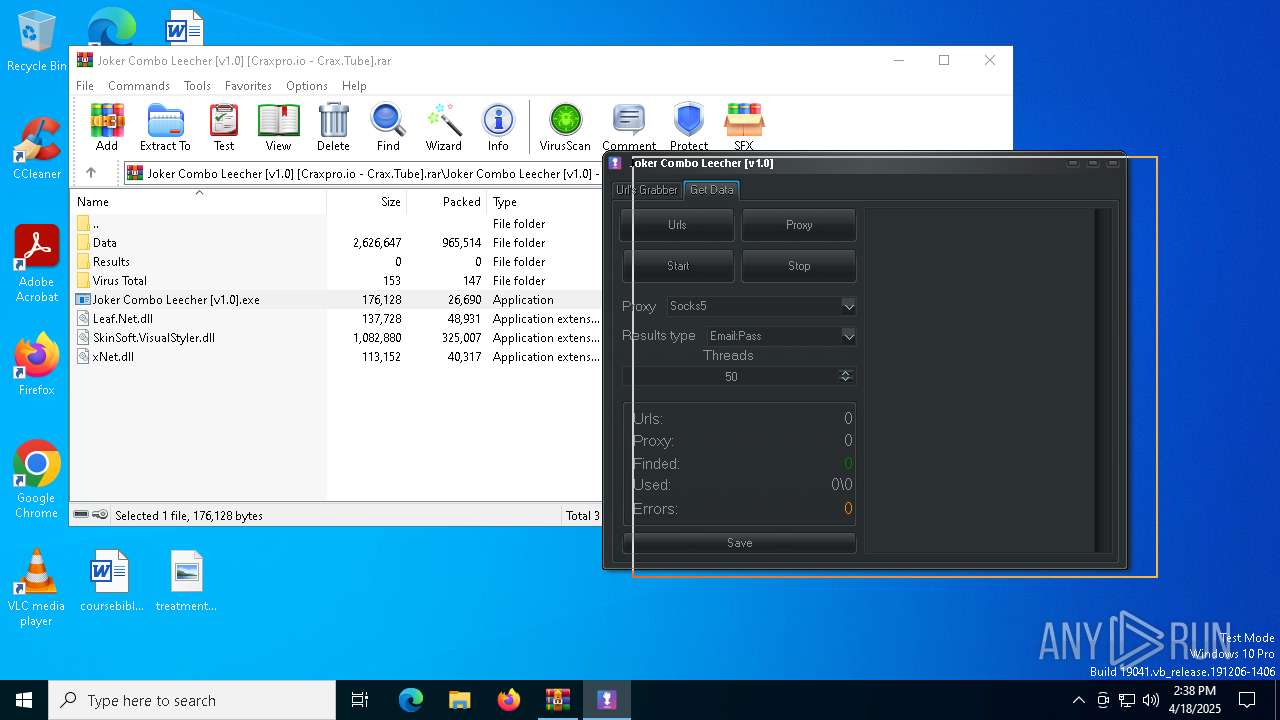Select the treatment image file on desktop

tap(186, 581)
